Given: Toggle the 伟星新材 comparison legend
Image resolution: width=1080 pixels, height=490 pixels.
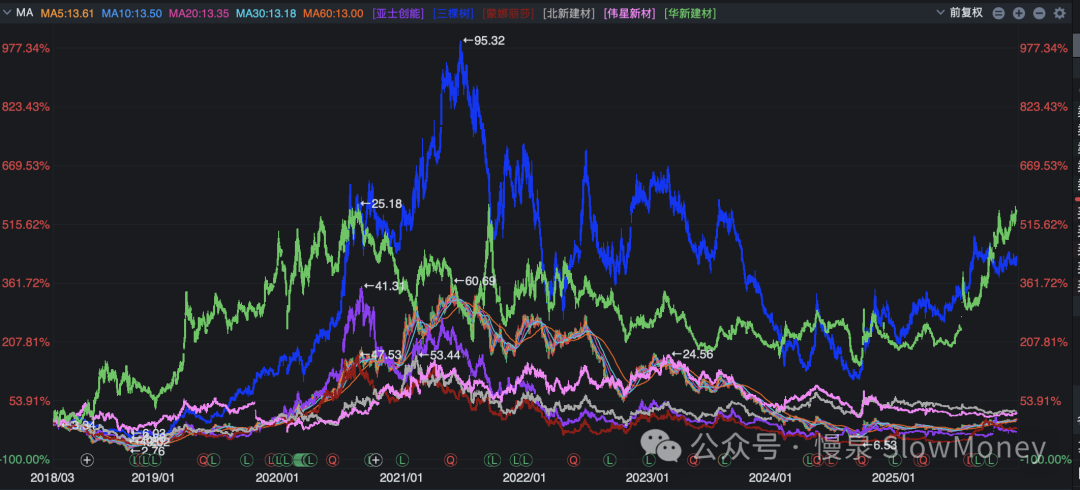Looking at the screenshot, I should coord(629,13).
